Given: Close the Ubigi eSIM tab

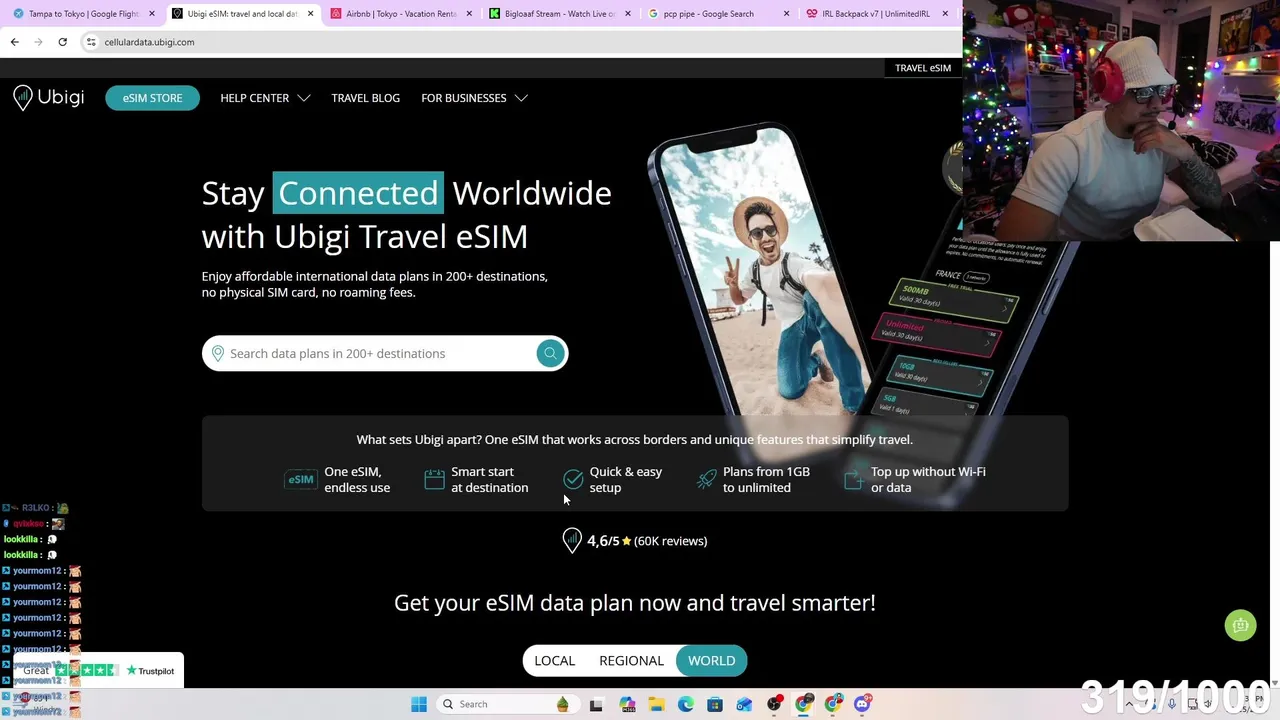Looking at the screenshot, I should (x=311, y=14).
